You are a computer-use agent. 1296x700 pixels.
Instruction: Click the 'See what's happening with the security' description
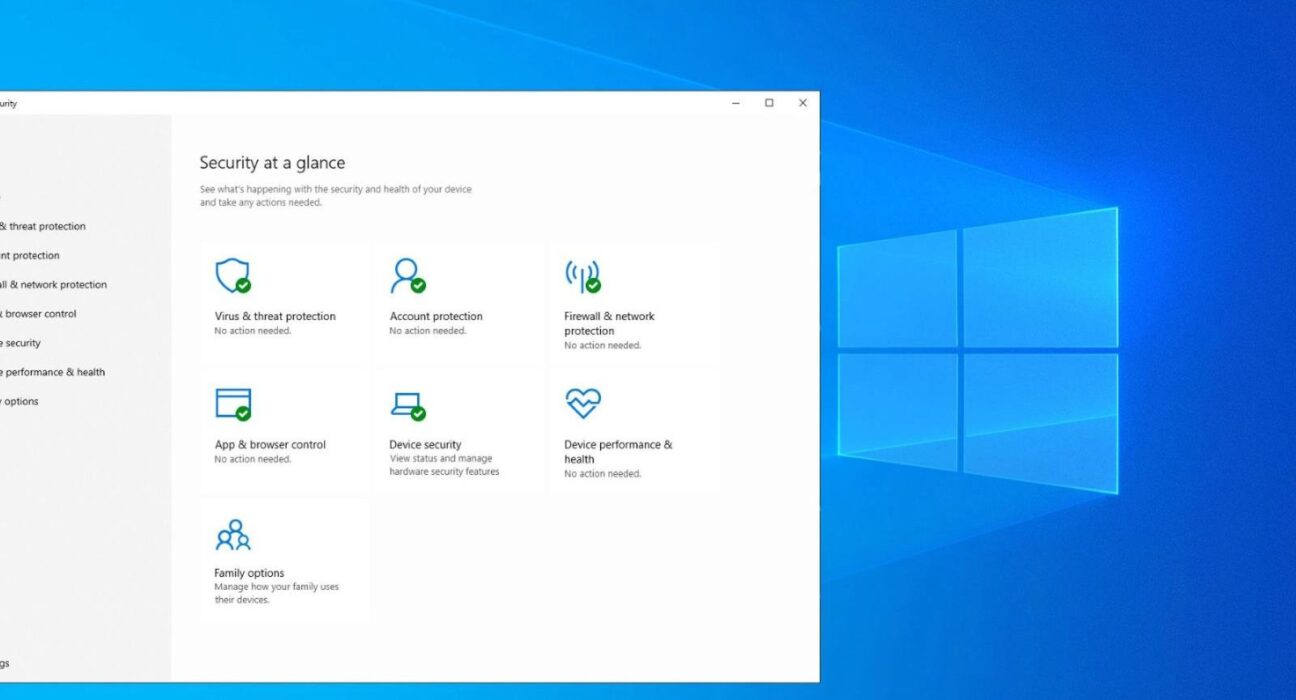click(x=335, y=195)
